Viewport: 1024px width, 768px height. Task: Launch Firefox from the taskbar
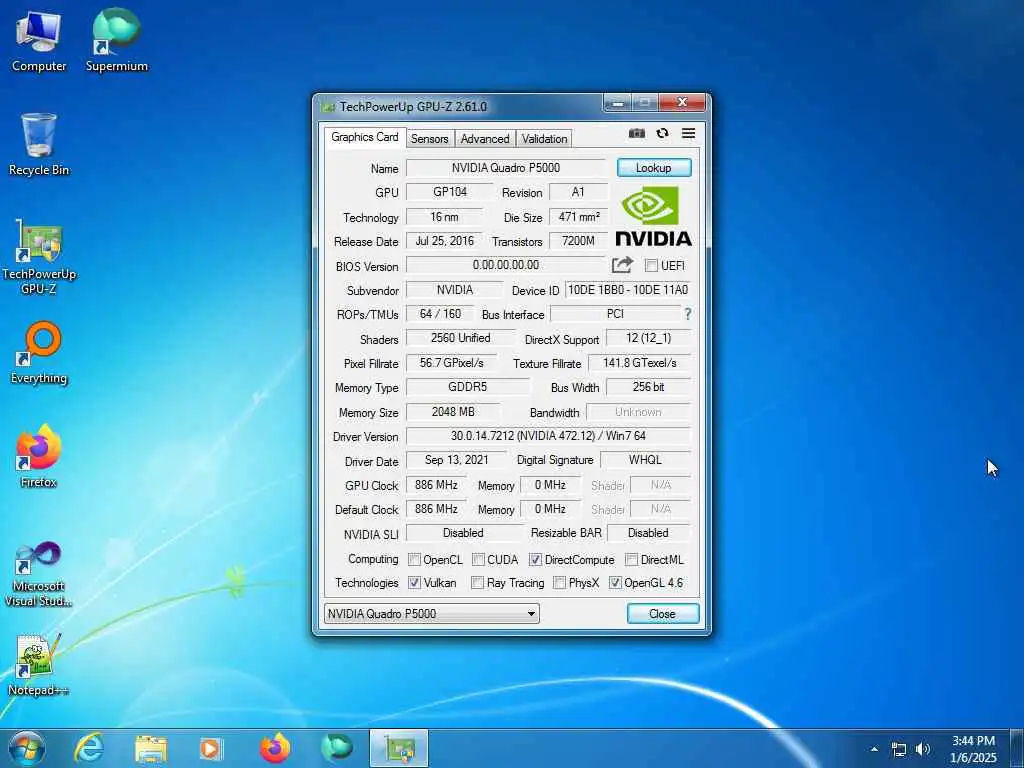(x=275, y=748)
